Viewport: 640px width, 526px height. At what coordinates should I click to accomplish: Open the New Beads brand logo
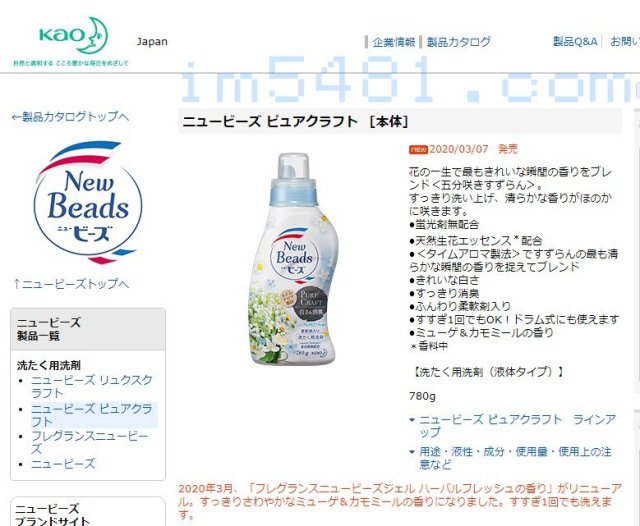tap(88, 202)
